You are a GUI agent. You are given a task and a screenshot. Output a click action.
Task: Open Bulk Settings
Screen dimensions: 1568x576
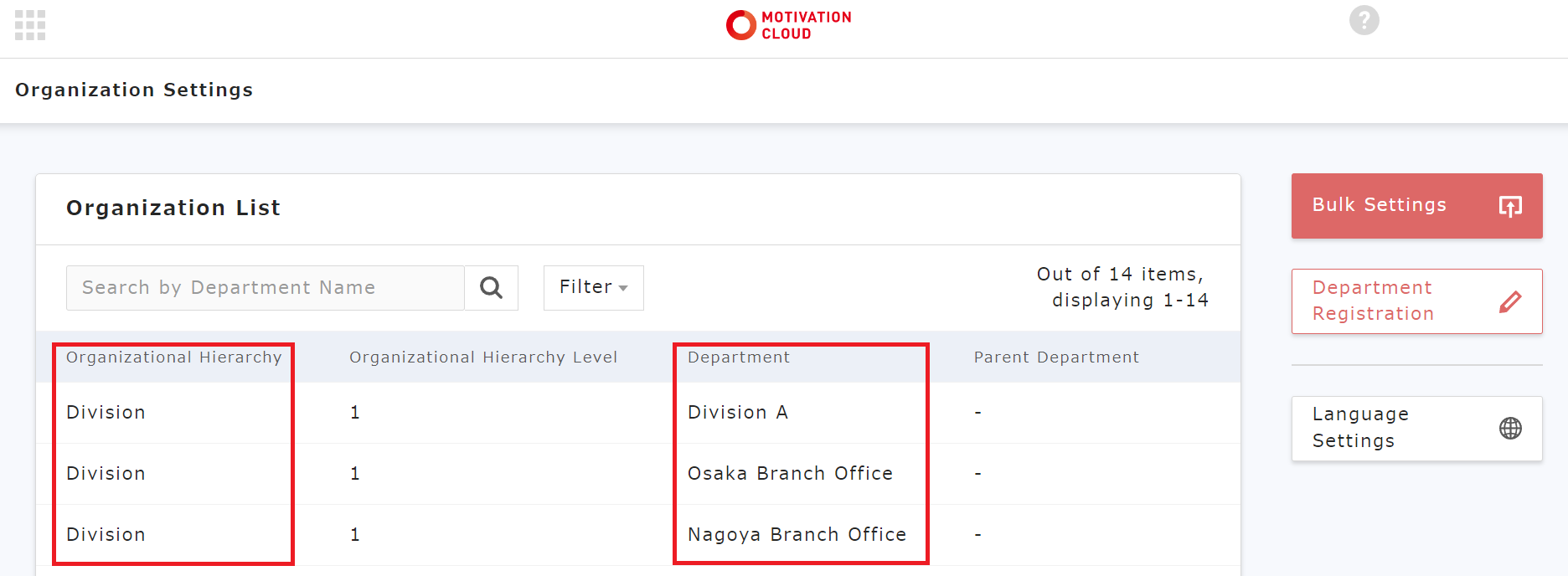(1416, 206)
